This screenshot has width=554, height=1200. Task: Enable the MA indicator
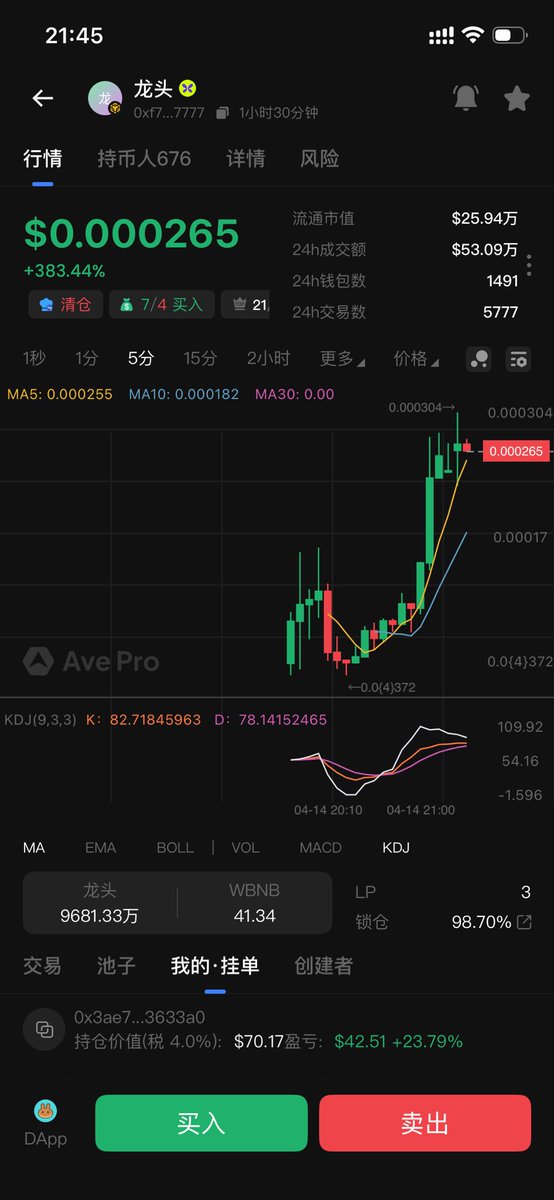coord(34,847)
